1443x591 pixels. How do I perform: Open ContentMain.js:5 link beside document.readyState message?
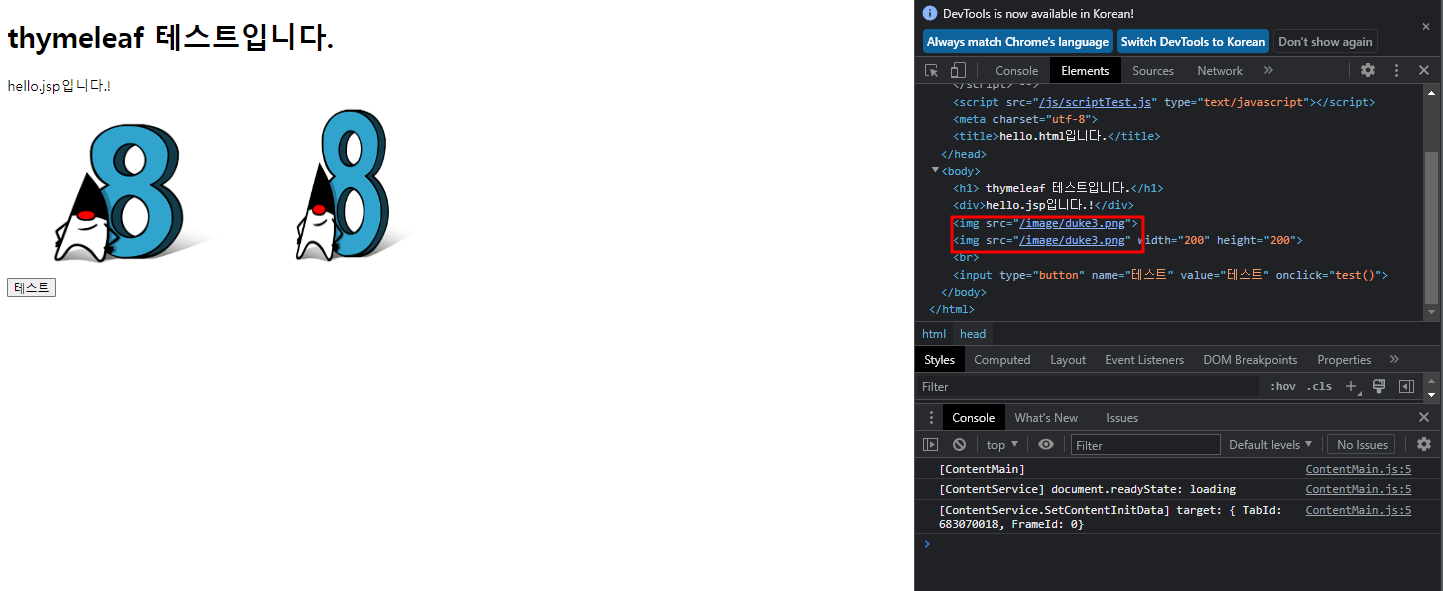1358,489
